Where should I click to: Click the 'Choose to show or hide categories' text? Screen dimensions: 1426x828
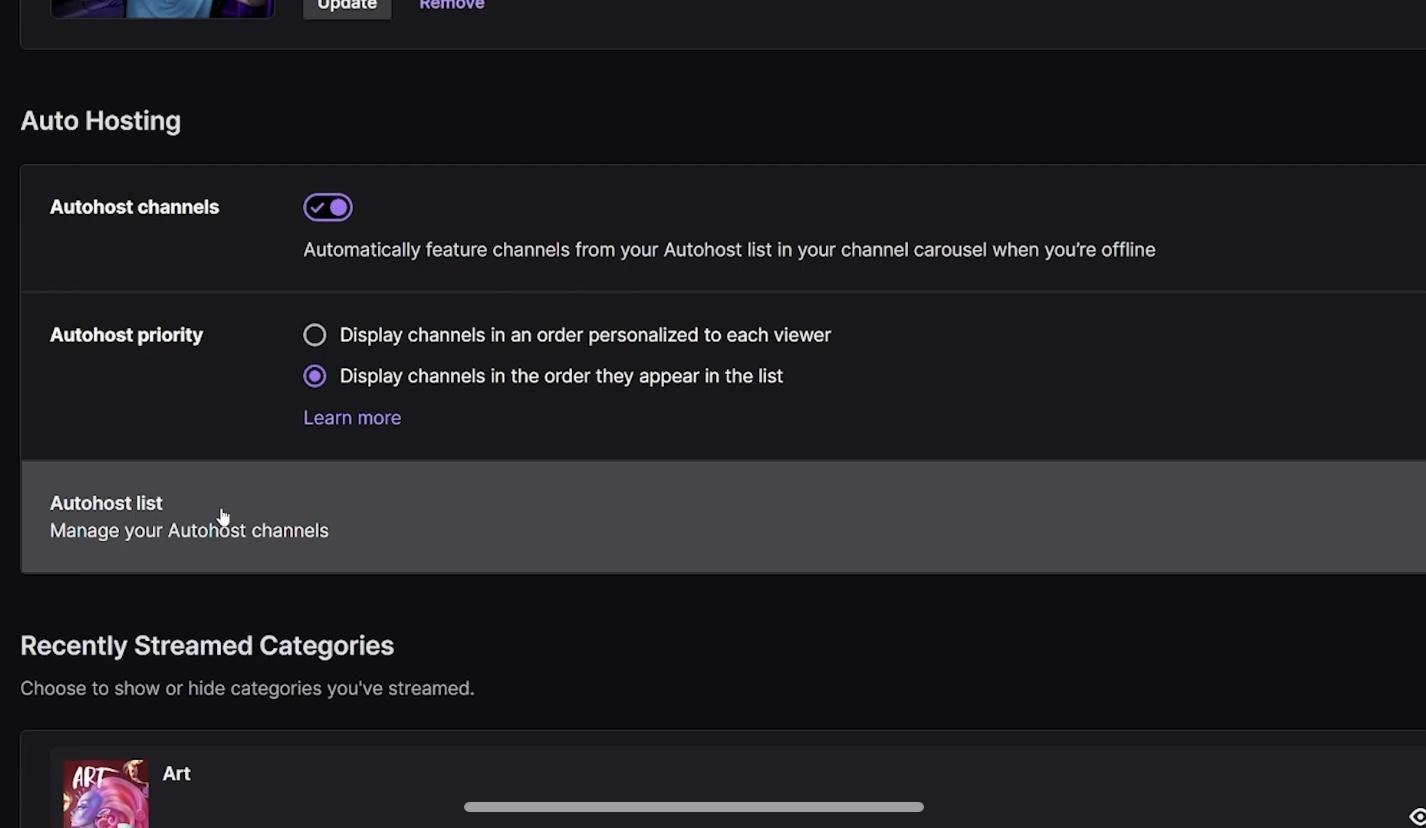pyautogui.click(x=247, y=688)
